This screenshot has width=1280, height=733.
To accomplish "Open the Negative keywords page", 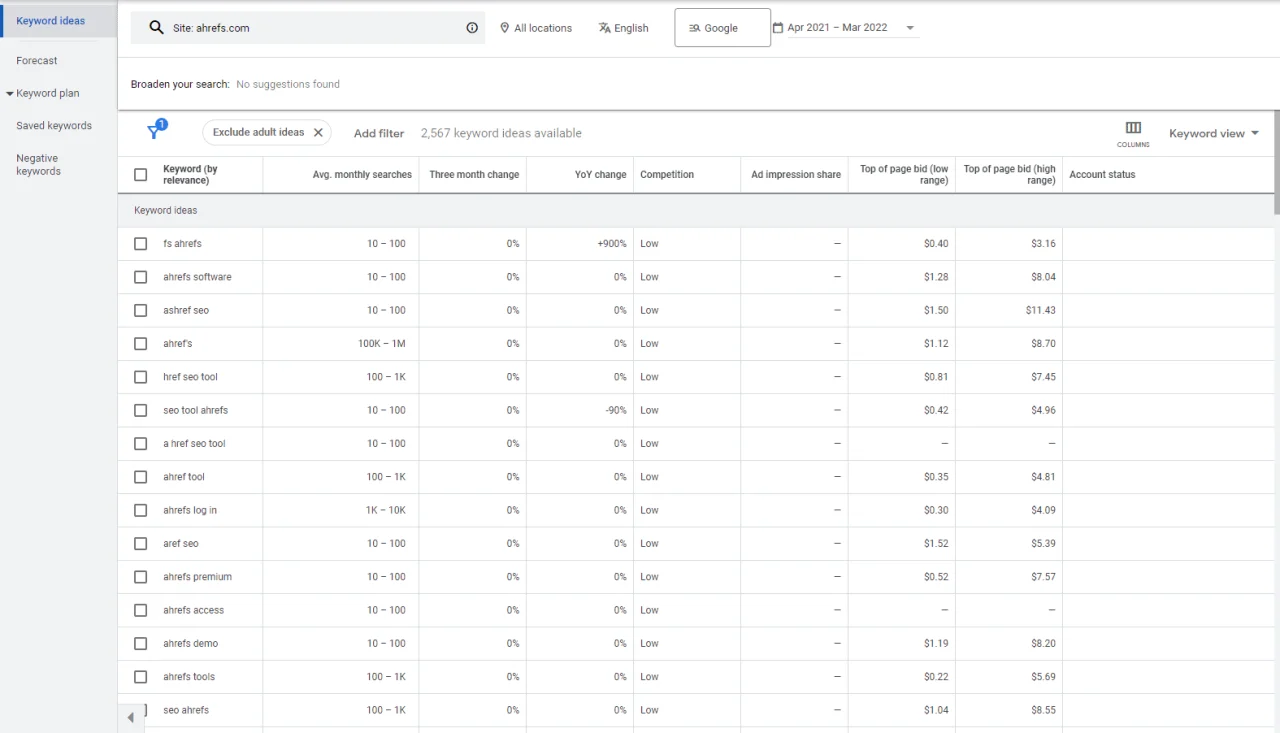I will click(37, 164).
